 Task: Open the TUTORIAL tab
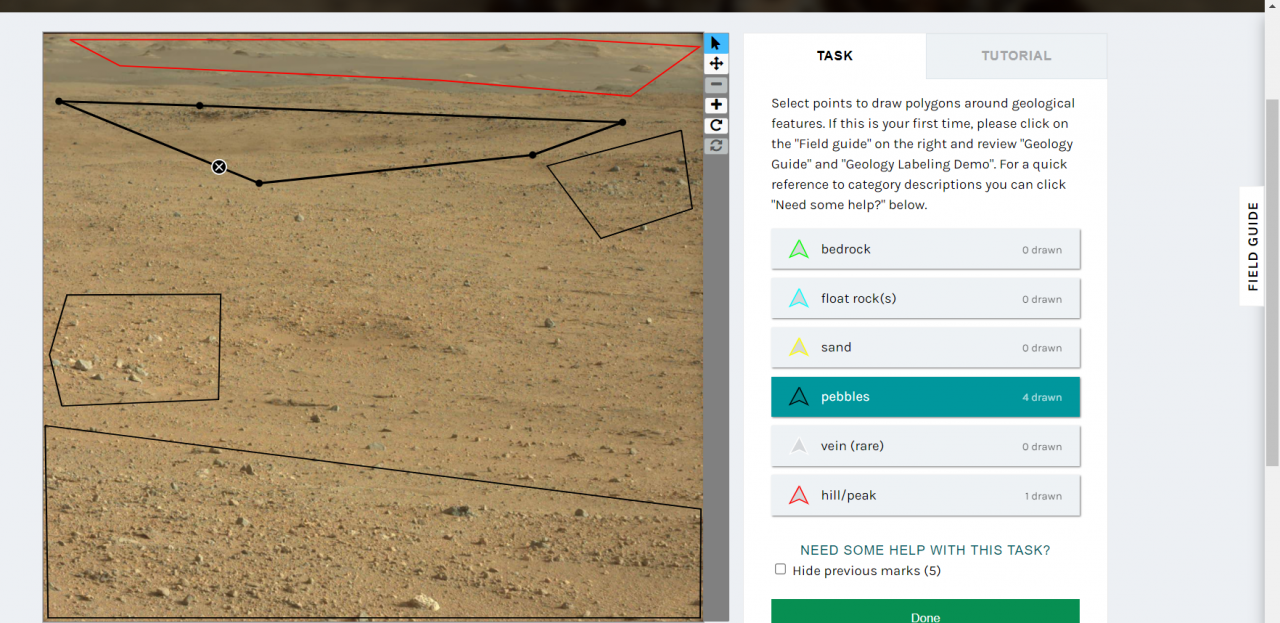[x=1016, y=56]
